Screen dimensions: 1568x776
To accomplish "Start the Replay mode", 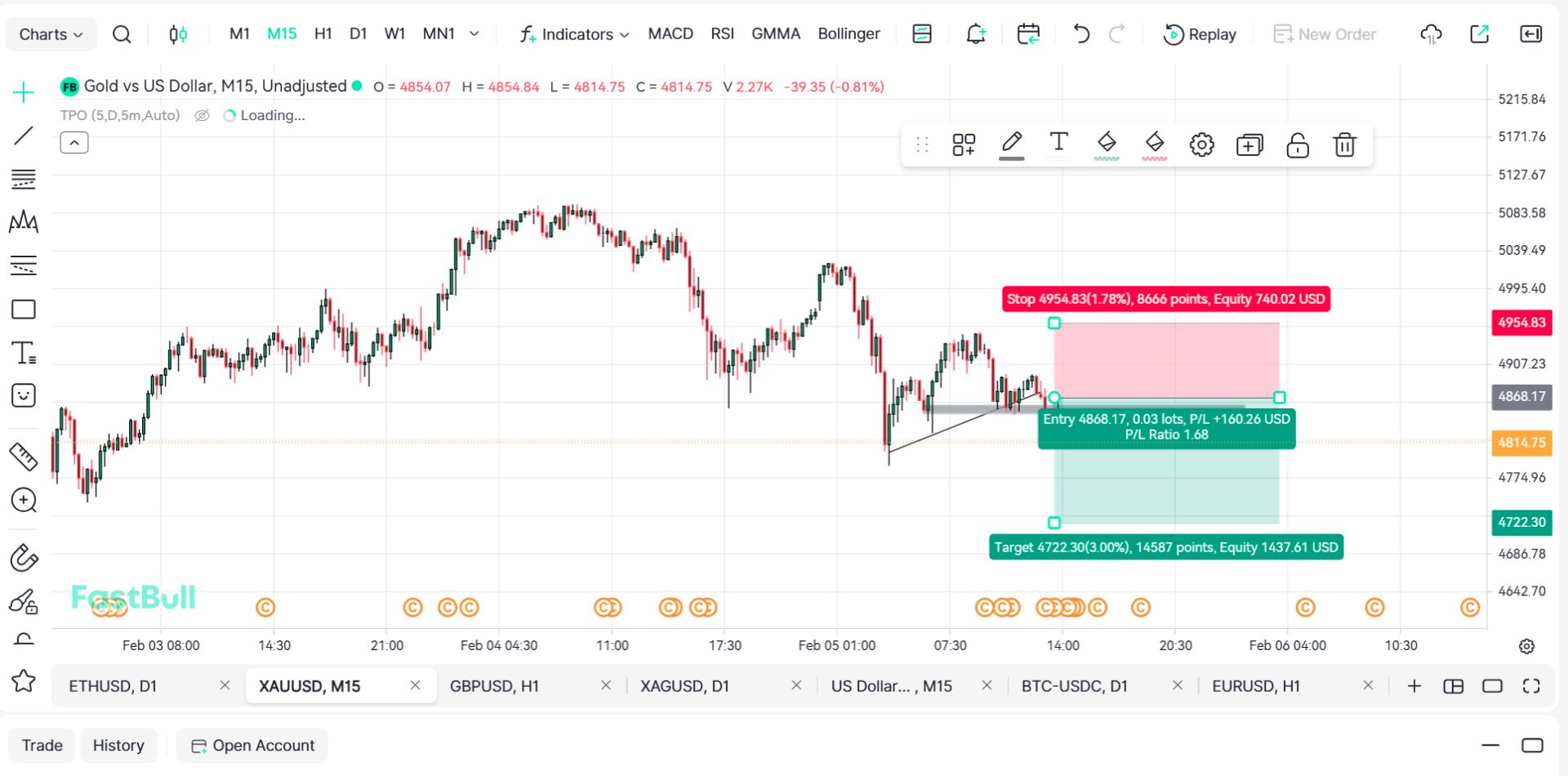I will (1200, 34).
